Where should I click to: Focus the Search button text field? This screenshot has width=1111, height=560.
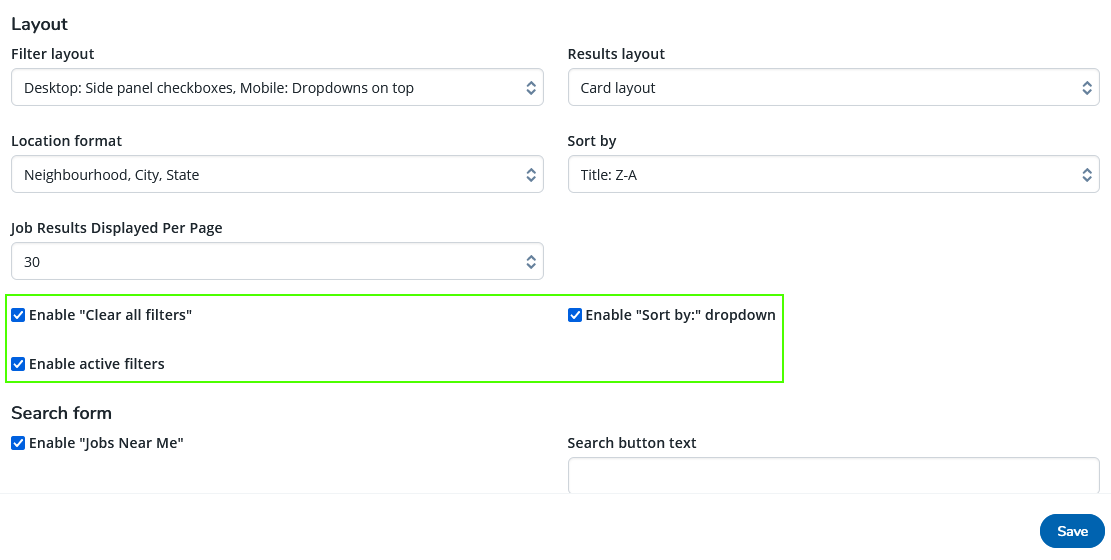833,476
